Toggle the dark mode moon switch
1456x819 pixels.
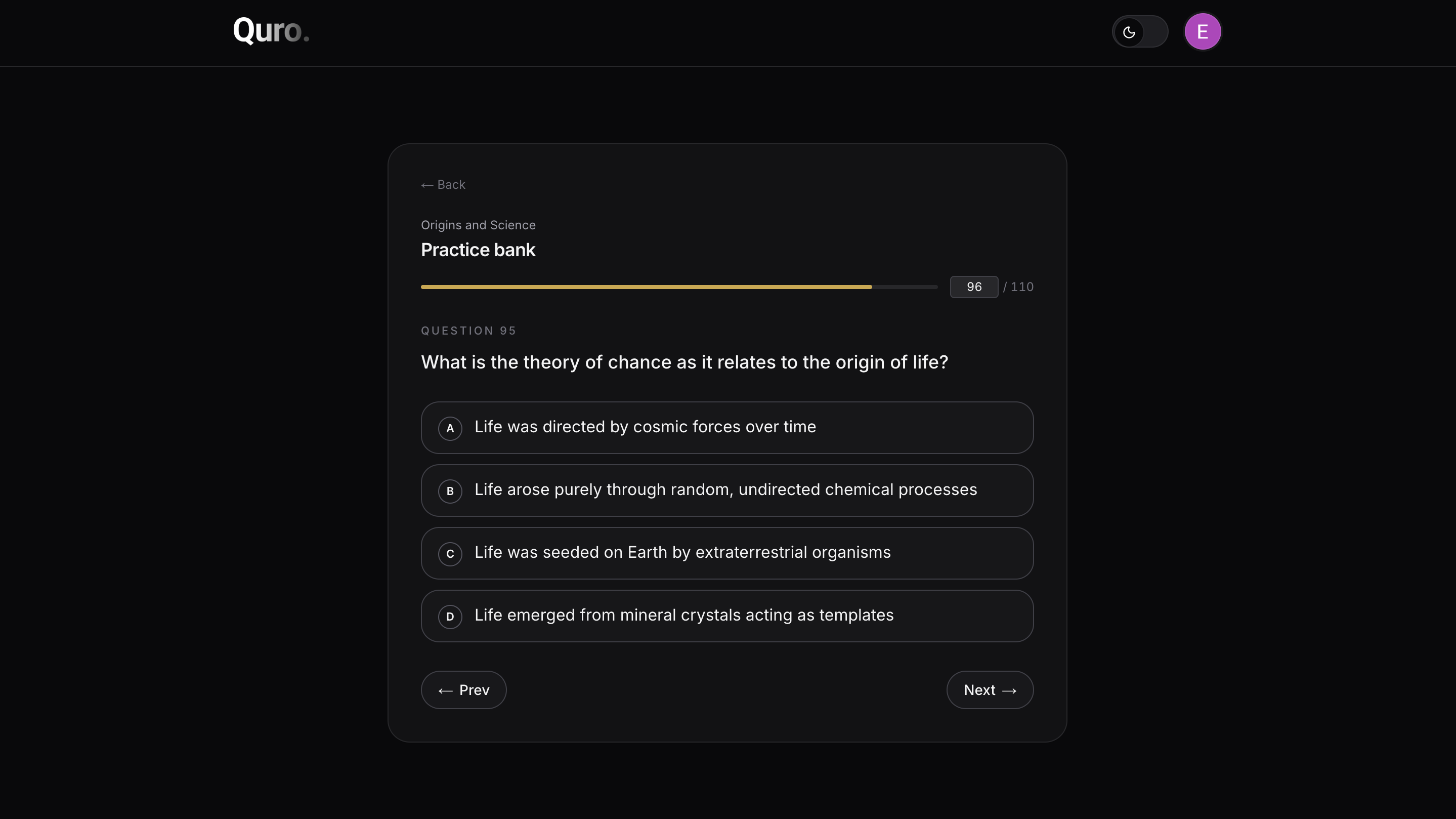(x=1139, y=32)
